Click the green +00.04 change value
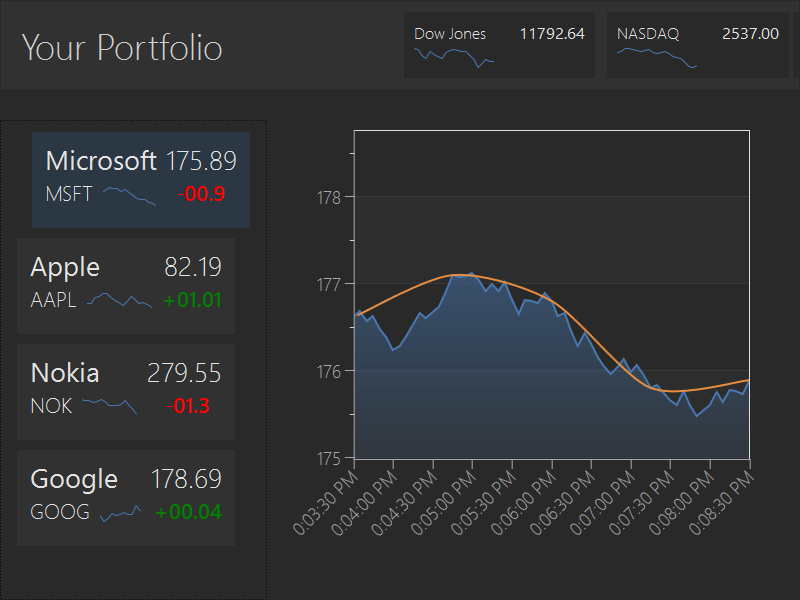Viewport: 800px width, 600px height. click(x=188, y=512)
